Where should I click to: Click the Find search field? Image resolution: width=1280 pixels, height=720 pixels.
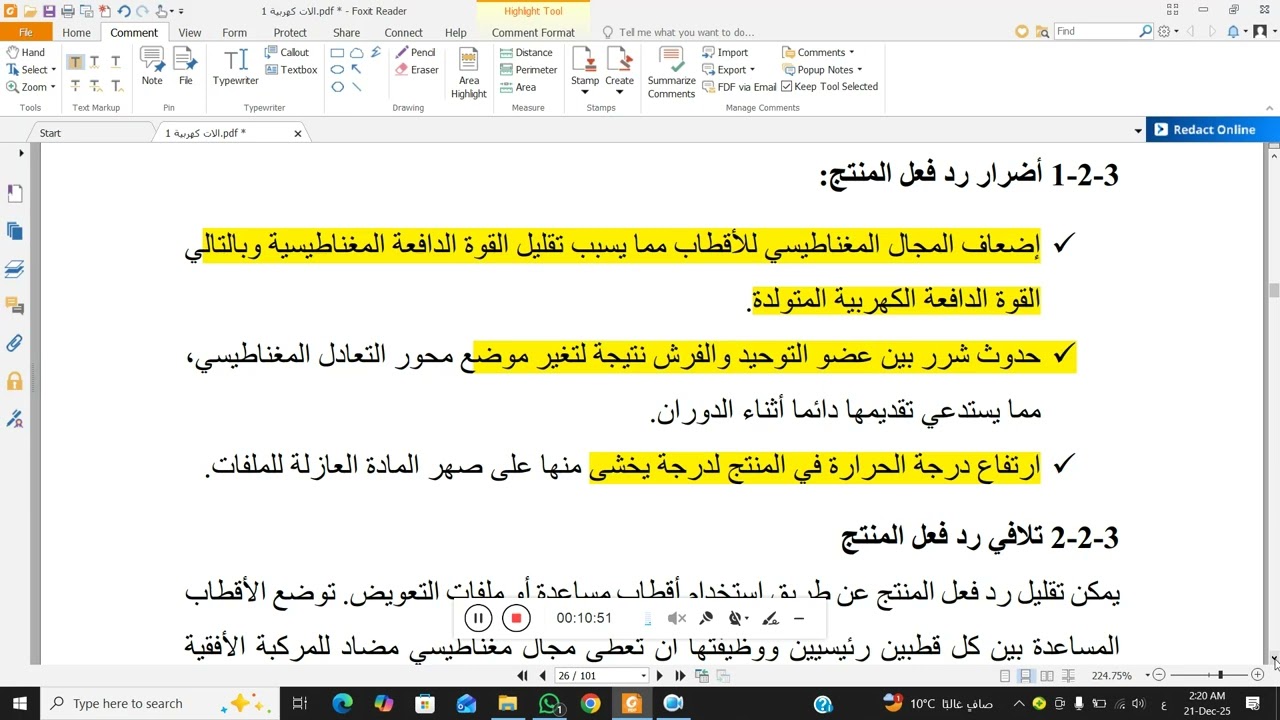tap(1098, 32)
